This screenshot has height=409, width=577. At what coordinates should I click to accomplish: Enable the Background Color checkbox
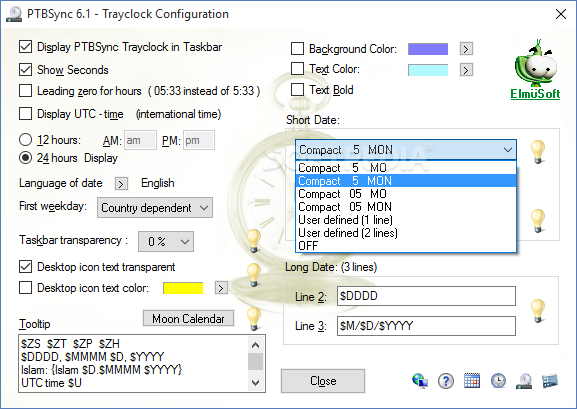[297, 48]
